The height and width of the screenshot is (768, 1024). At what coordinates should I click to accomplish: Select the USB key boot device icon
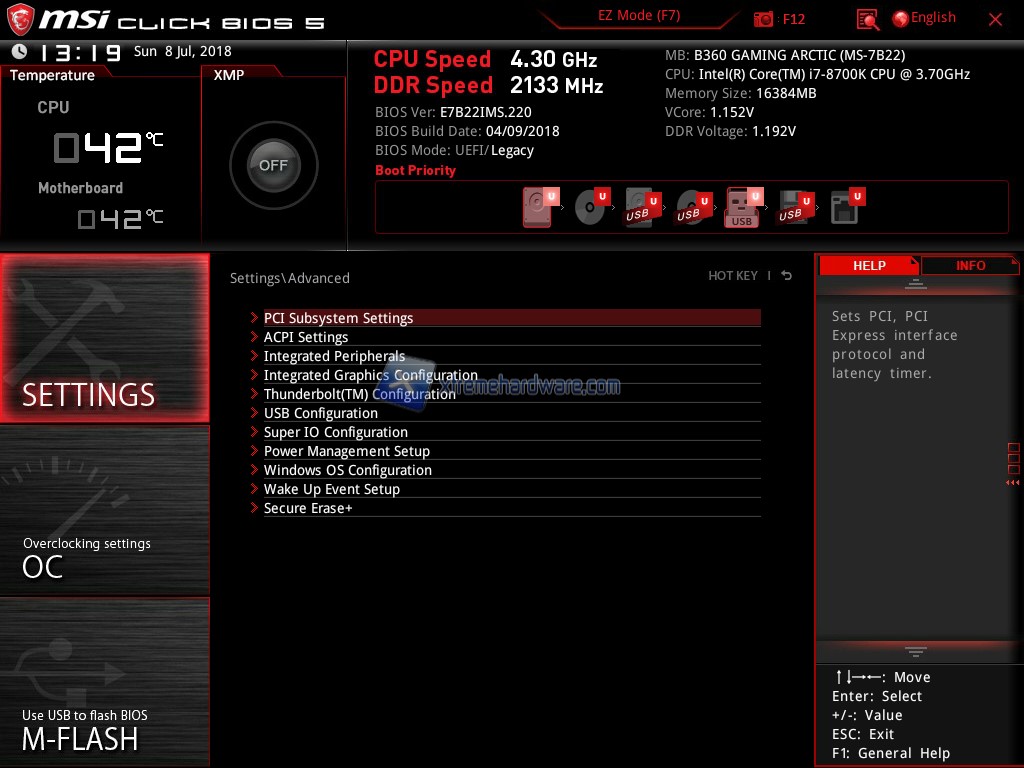click(x=742, y=208)
